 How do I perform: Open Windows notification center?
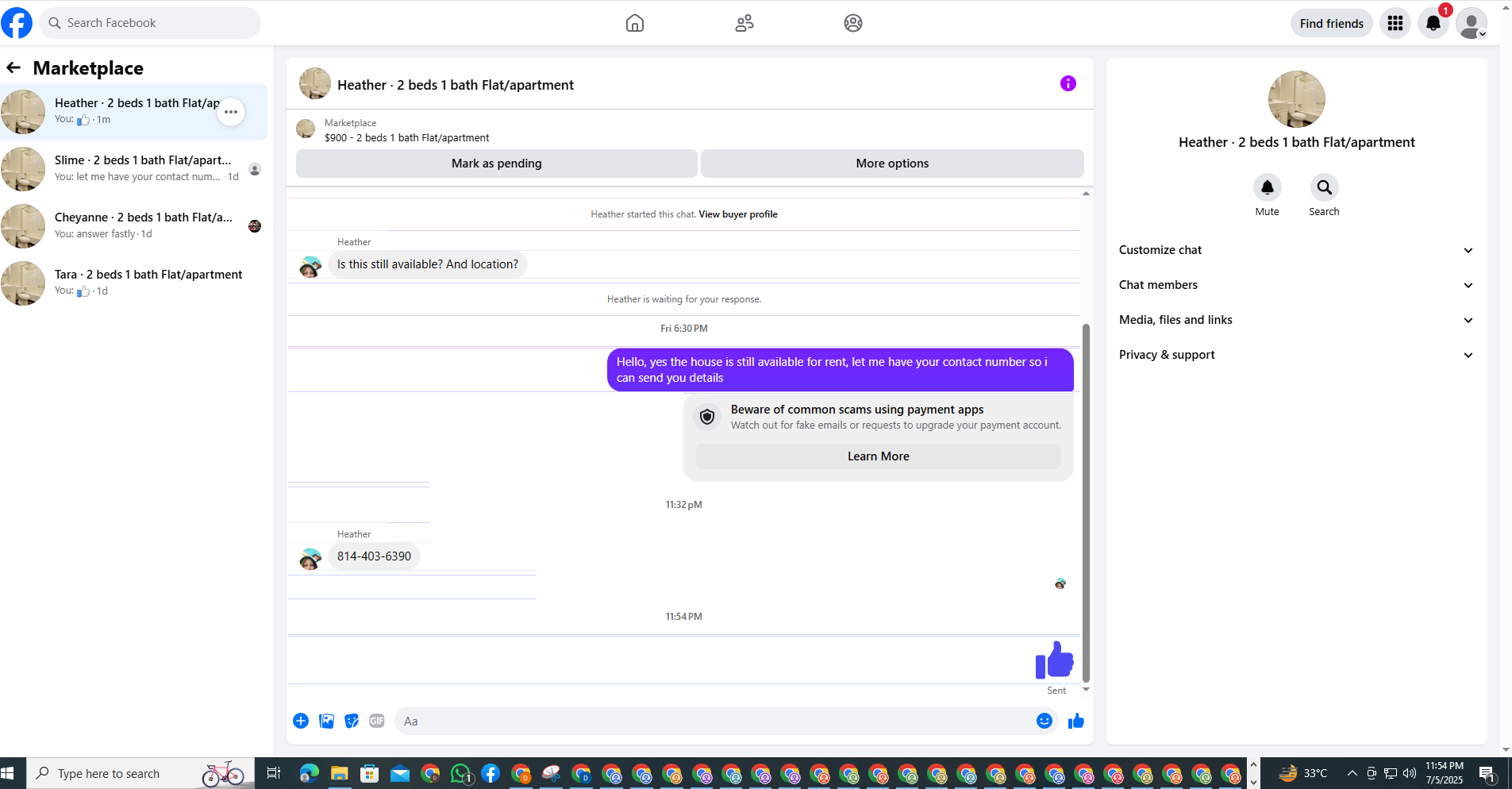click(x=1487, y=773)
